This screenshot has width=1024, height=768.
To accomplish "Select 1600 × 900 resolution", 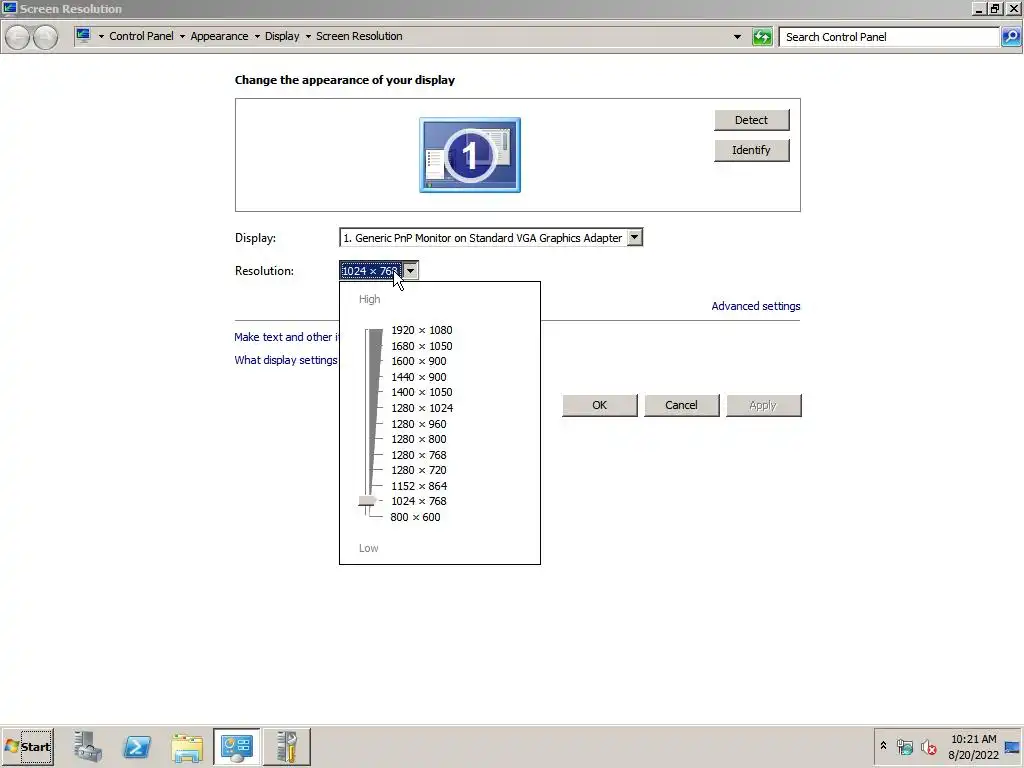I will (x=419, y=361).
